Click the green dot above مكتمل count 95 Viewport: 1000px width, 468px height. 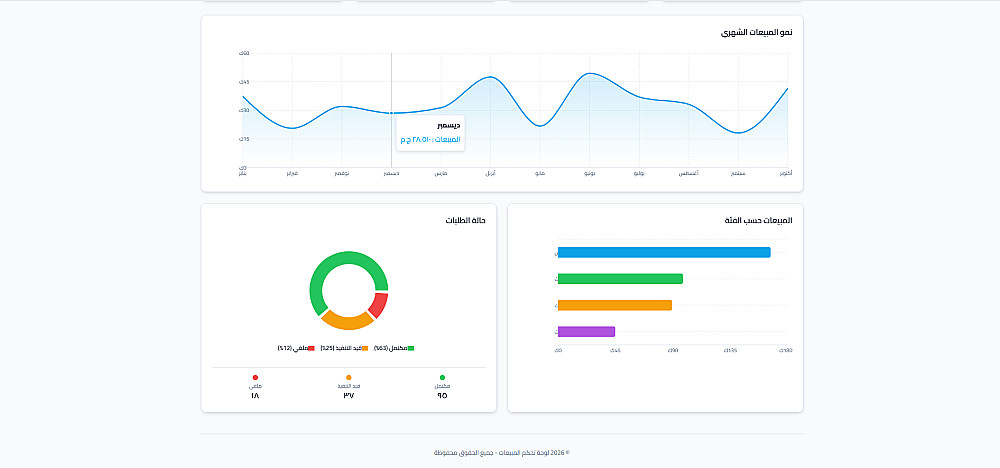(x=442, y=377)
